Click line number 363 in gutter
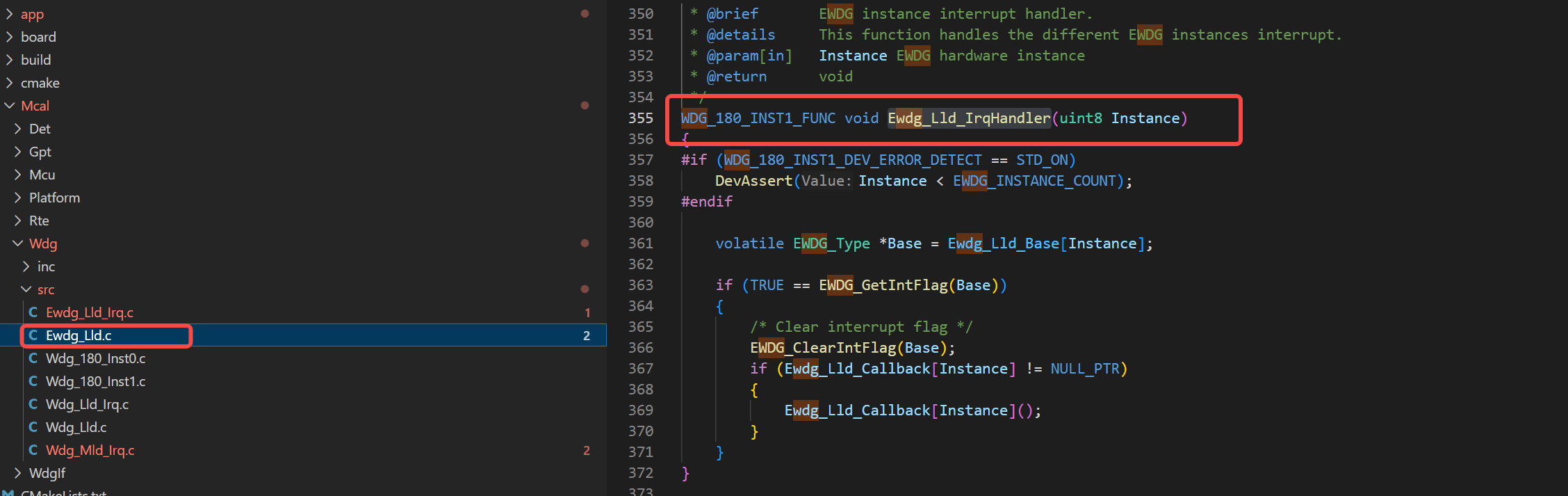The height and width of the screenshot is (496, 1568). tap(641, 285)
